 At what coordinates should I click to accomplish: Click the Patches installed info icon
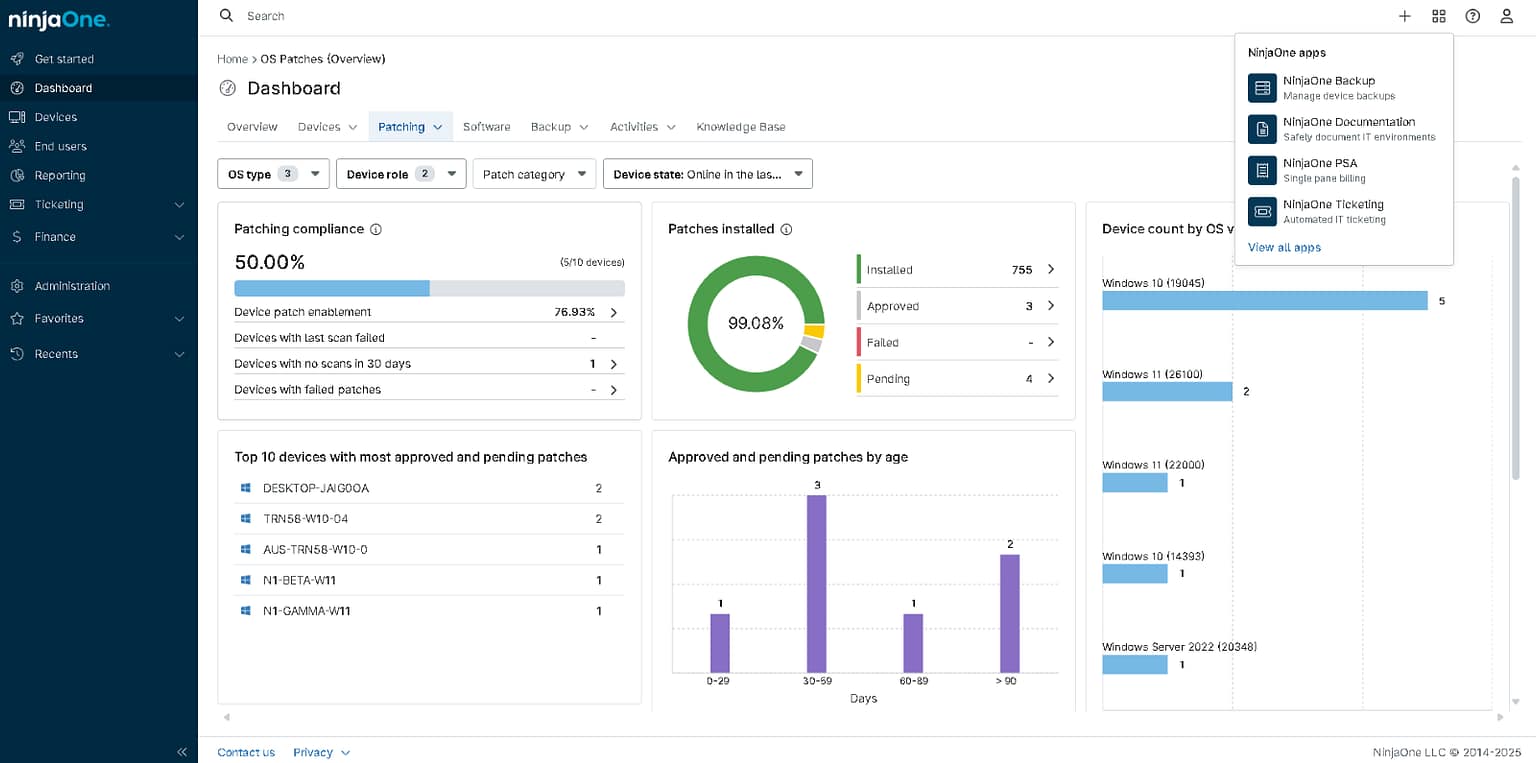[786, 229]
